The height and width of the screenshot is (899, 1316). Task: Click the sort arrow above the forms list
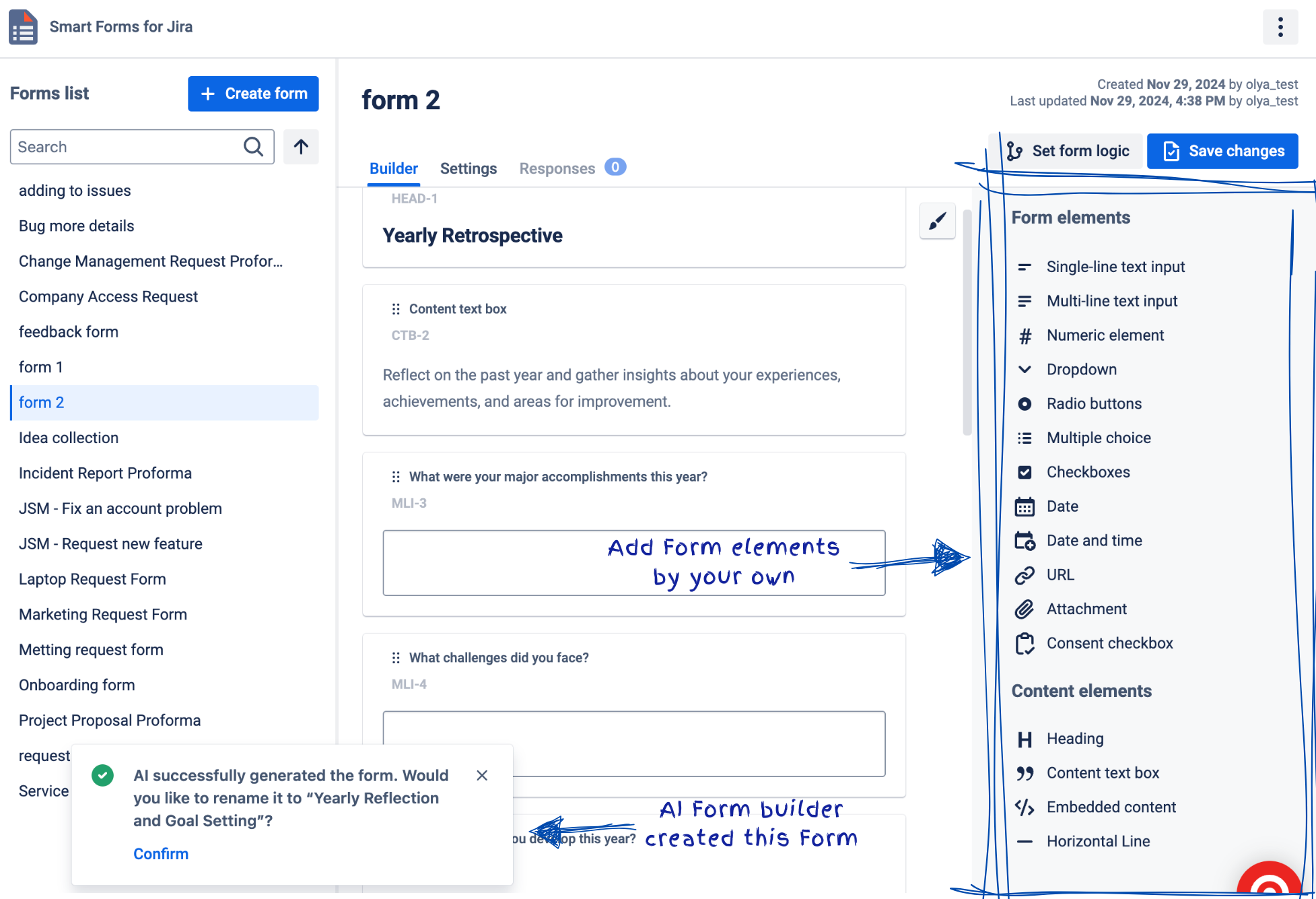pos(301,147)
